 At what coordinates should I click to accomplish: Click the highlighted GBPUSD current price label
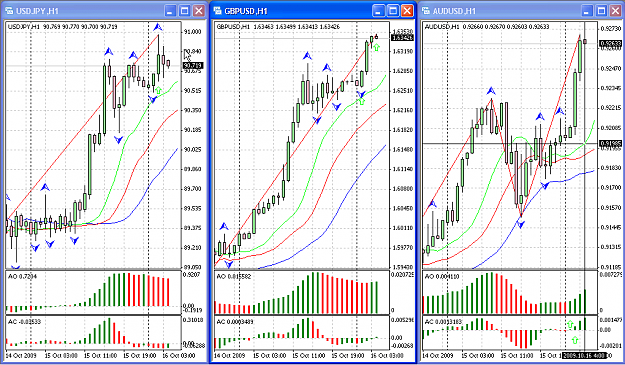pos(403,38)
